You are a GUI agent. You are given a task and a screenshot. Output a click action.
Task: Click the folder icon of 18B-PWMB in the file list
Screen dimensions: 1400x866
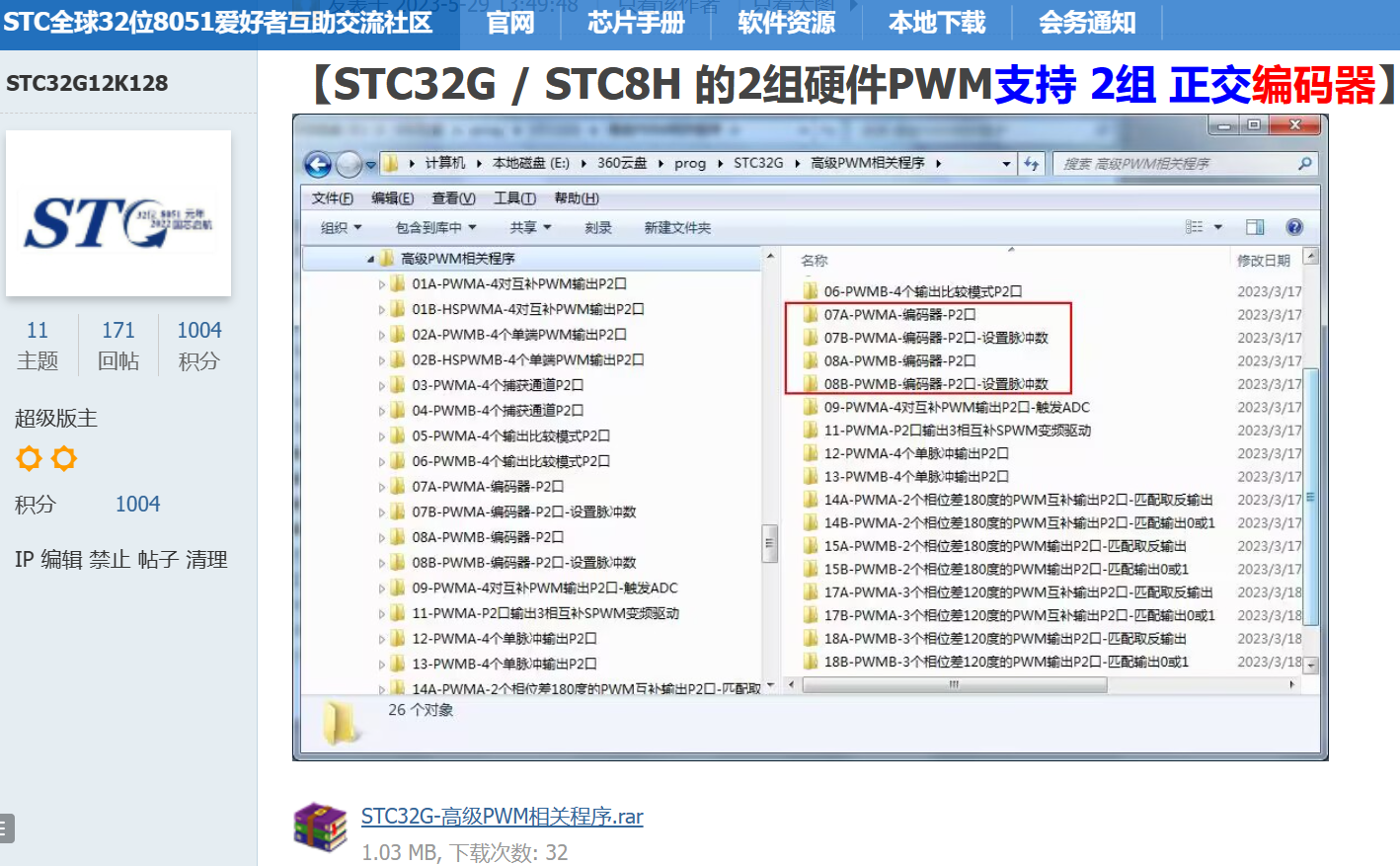point(811,662)
